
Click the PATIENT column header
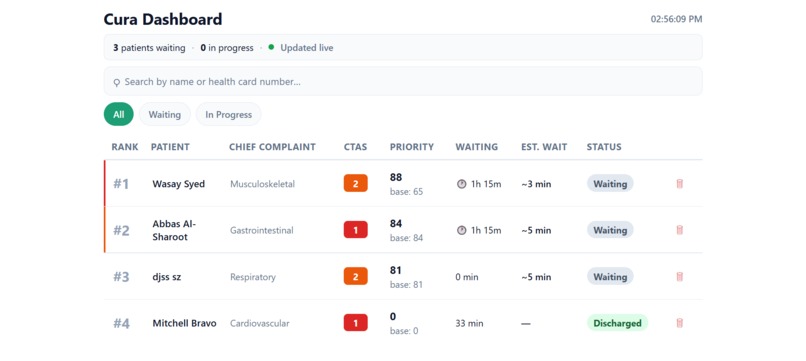click(x=170, y=147)
